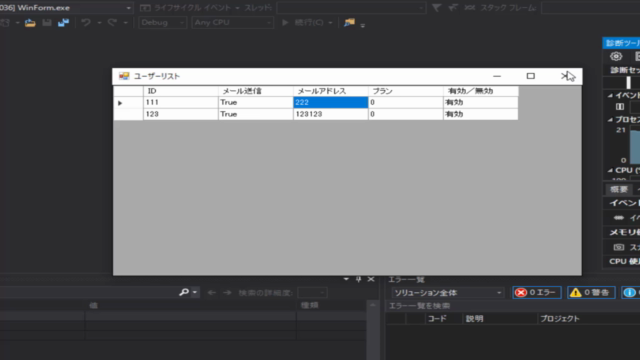Sort by the メール送信 column header
This screenshot has height=360, width=640.
pos(256,91)
